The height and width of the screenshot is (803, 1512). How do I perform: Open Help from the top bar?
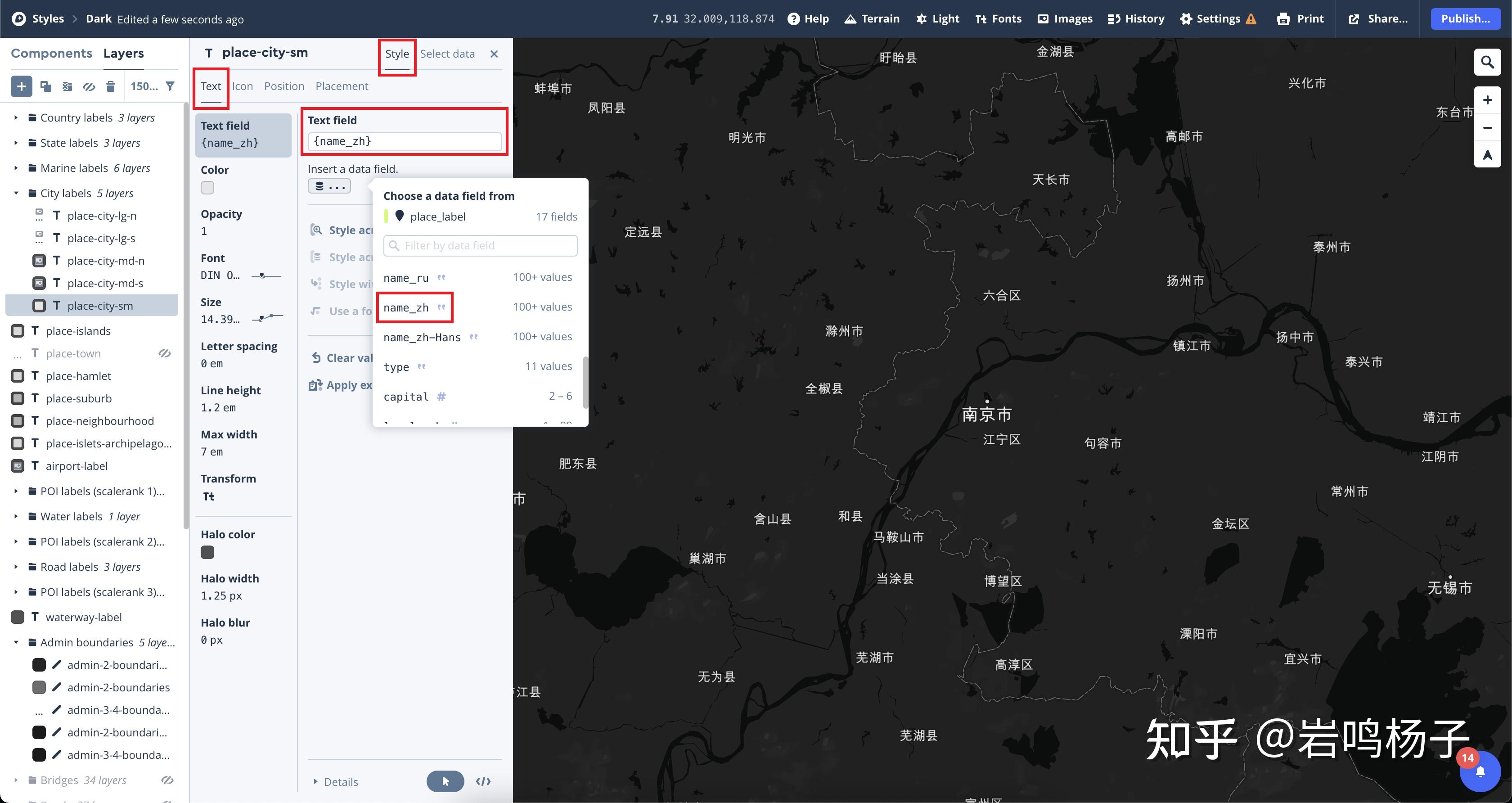808,18
